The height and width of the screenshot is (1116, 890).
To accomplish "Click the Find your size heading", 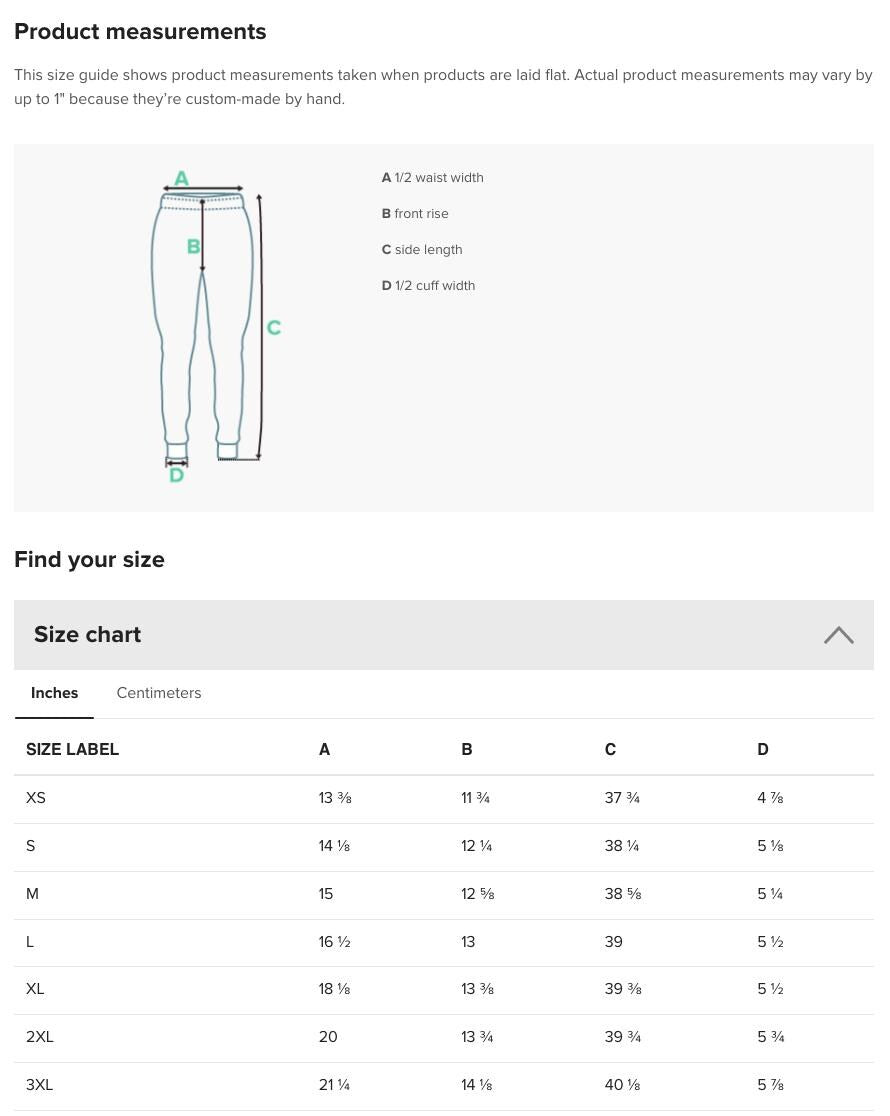I will pos(89,559).
